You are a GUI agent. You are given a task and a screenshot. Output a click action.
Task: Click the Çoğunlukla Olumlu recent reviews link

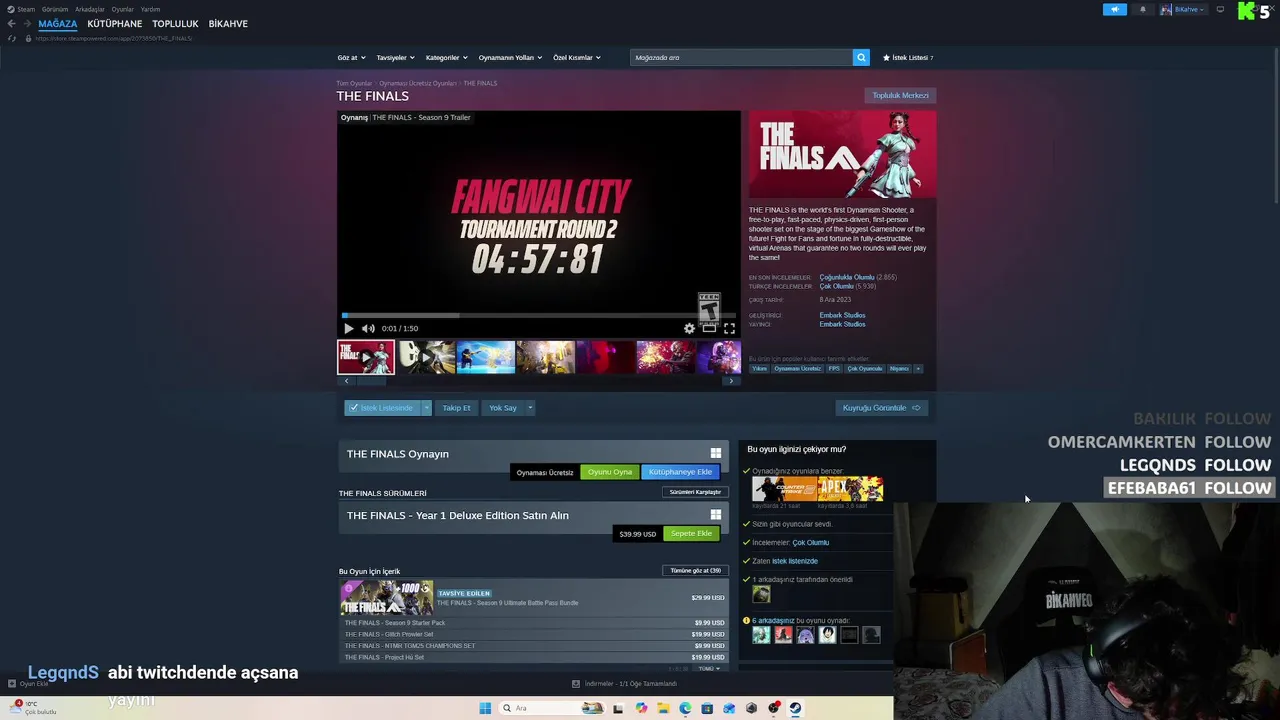846,277
